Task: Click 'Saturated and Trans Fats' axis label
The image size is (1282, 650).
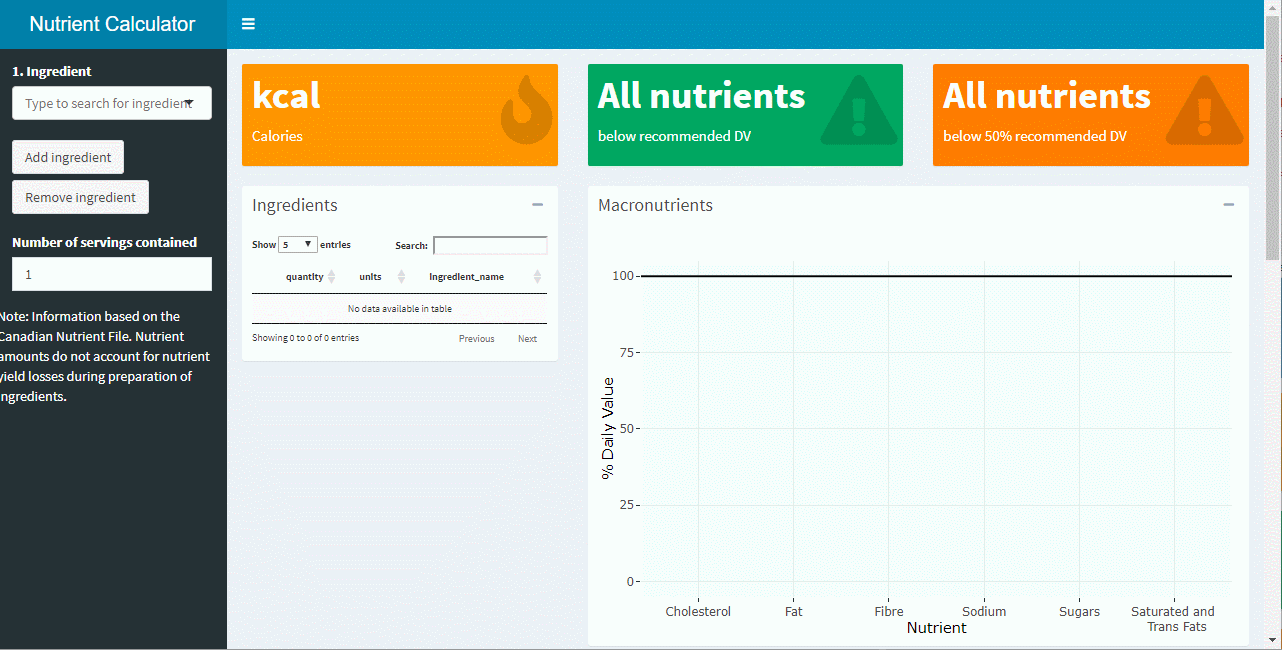Action: pos(1173,619)
